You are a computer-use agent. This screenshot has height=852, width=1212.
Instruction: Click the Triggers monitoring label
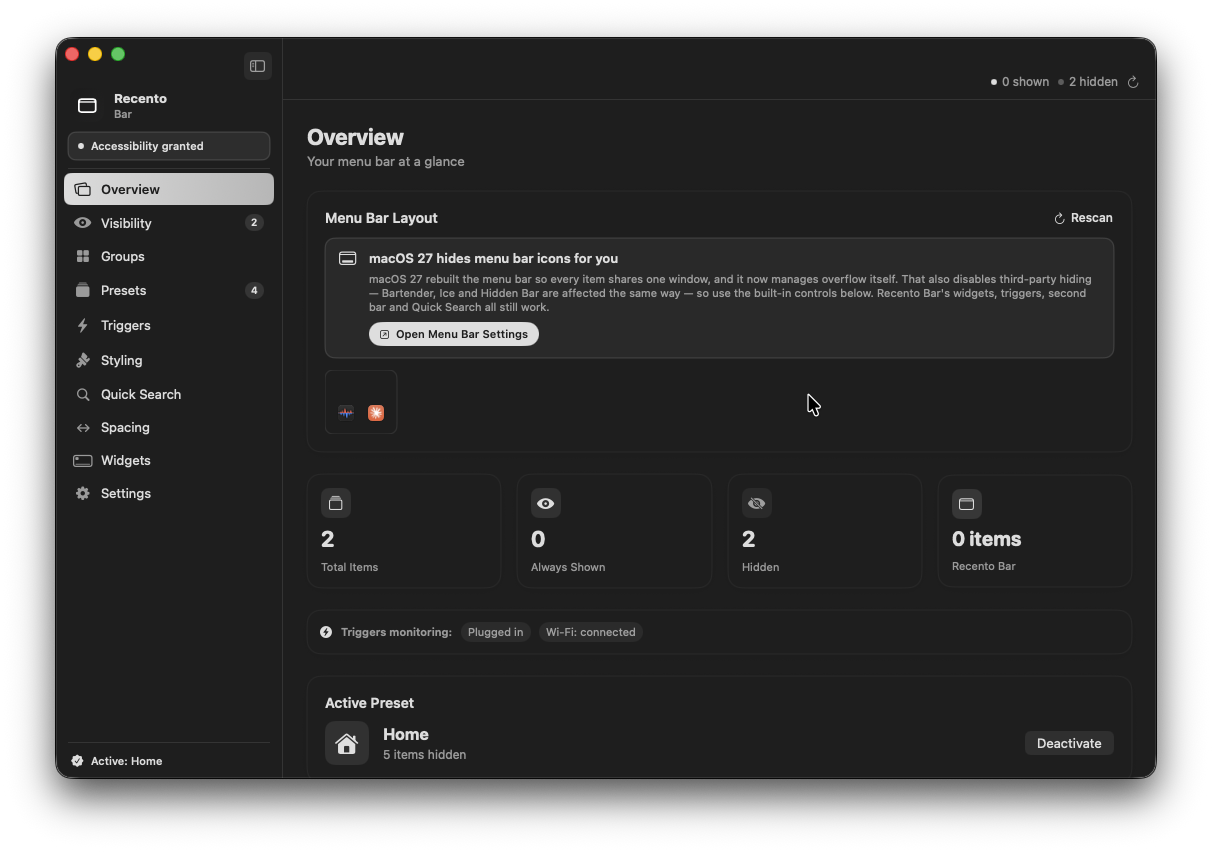tap(396, 632)
